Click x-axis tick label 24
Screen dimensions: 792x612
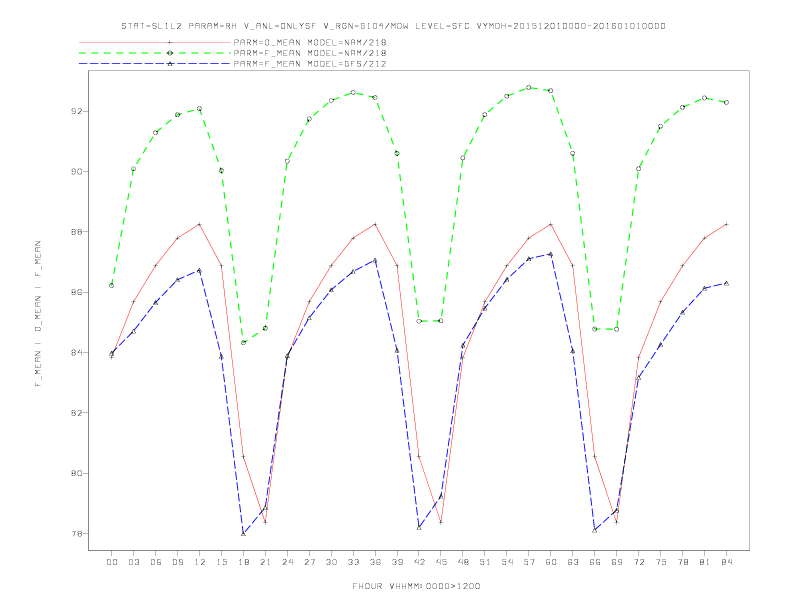tap(287, 562)
